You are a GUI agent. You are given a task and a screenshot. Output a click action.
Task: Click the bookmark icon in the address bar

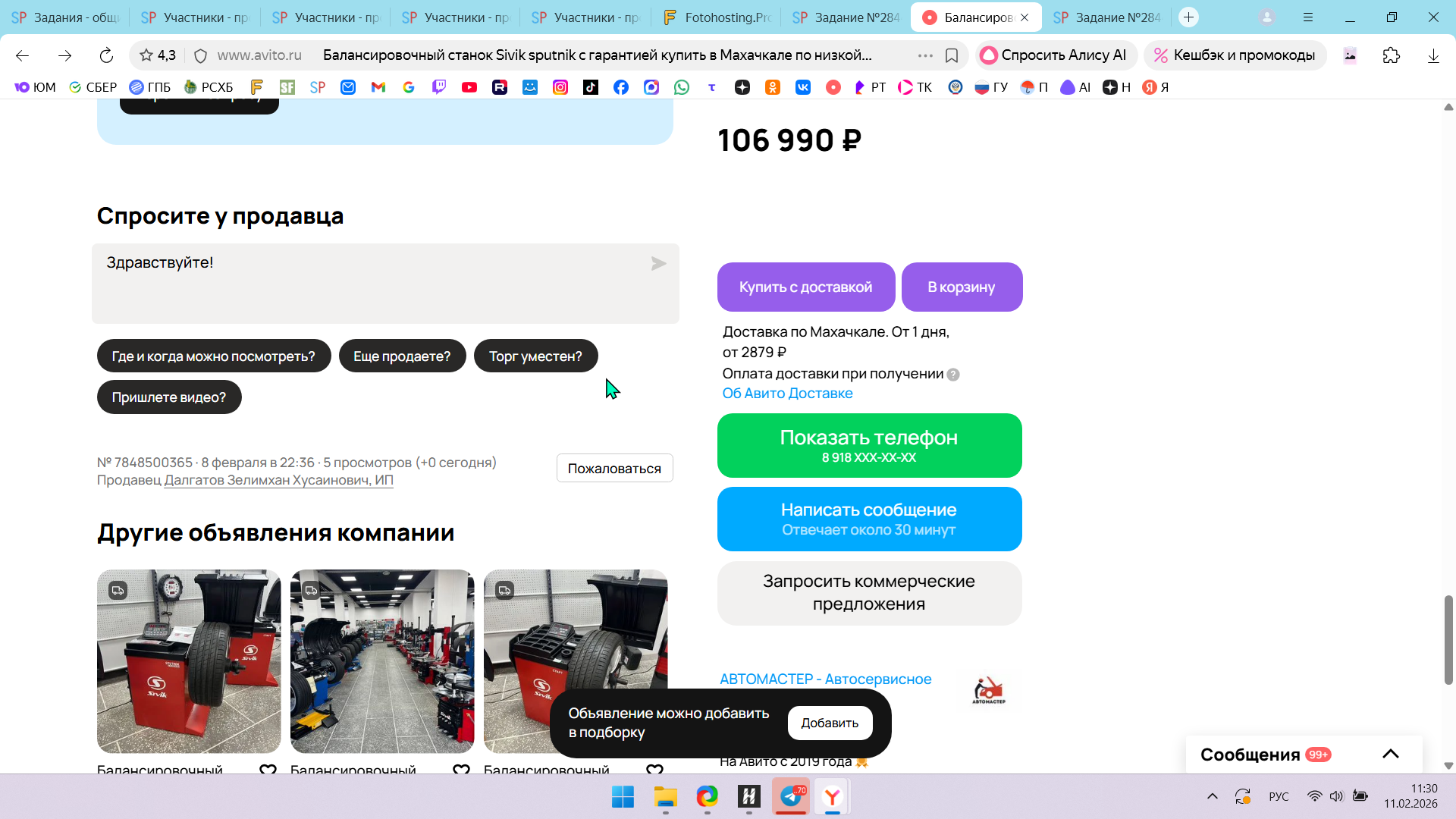(952, 55)
